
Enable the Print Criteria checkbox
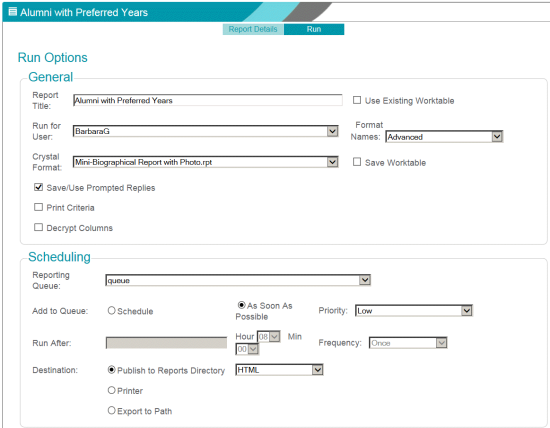click(x=38, y=207)
